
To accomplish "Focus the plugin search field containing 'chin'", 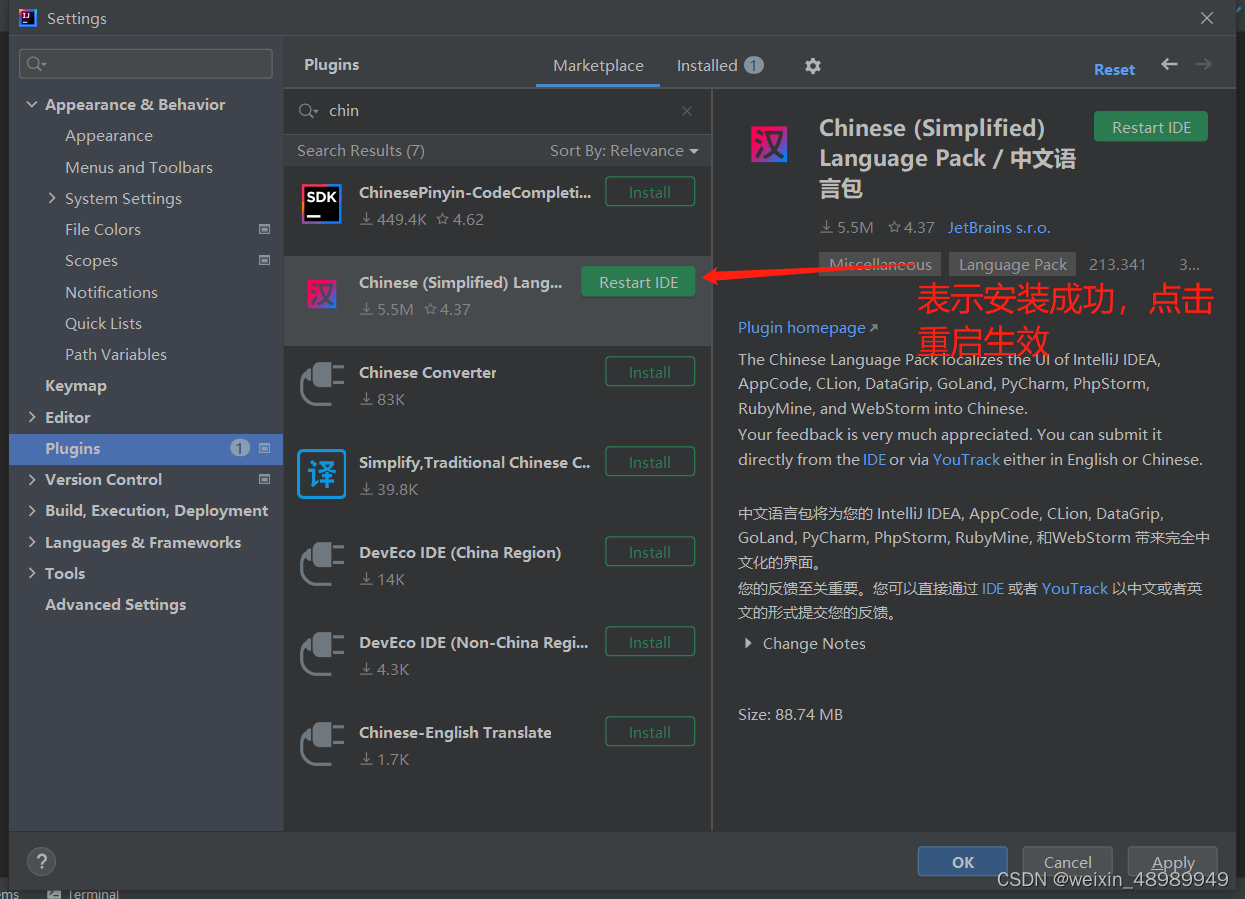I will pyautogui.click(x=500, y=111).
